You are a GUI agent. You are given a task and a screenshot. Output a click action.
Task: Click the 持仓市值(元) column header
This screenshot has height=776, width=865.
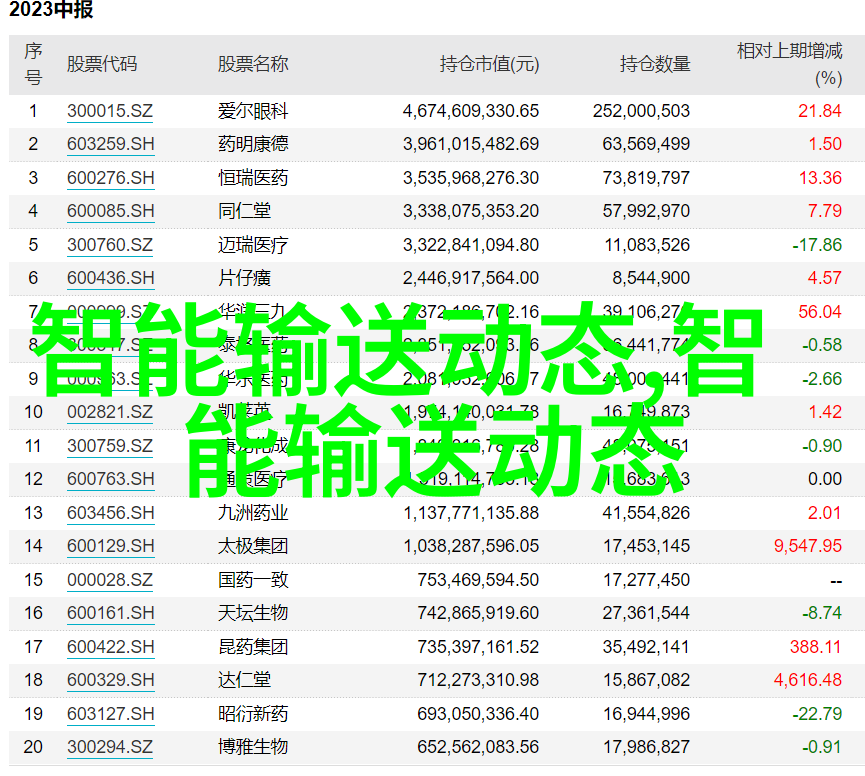pyautogui.click(x=489, y=65)
